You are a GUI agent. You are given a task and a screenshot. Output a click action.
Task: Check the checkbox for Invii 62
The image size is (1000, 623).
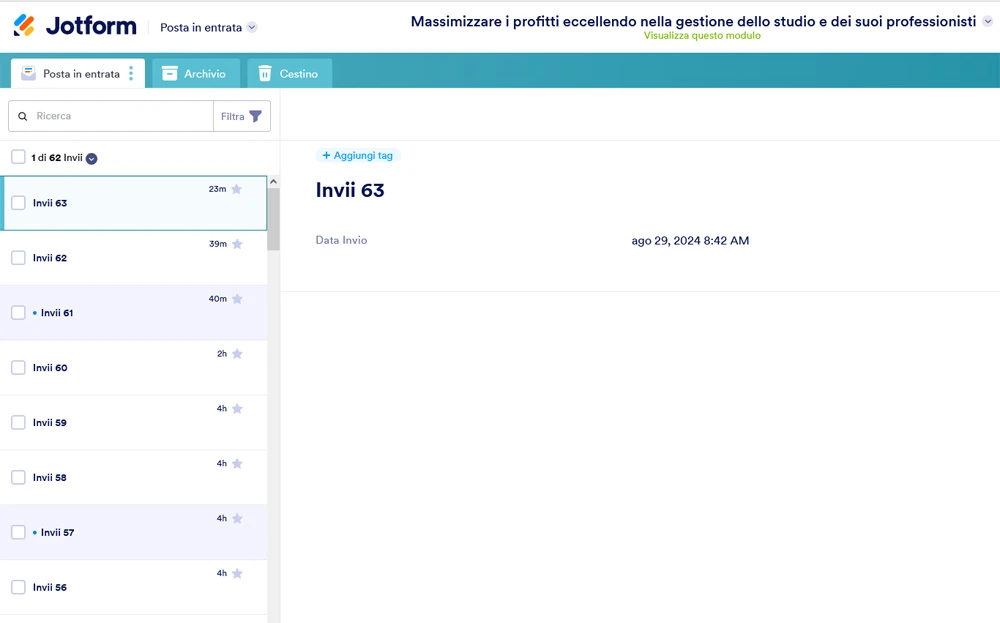tap(17, 257)
